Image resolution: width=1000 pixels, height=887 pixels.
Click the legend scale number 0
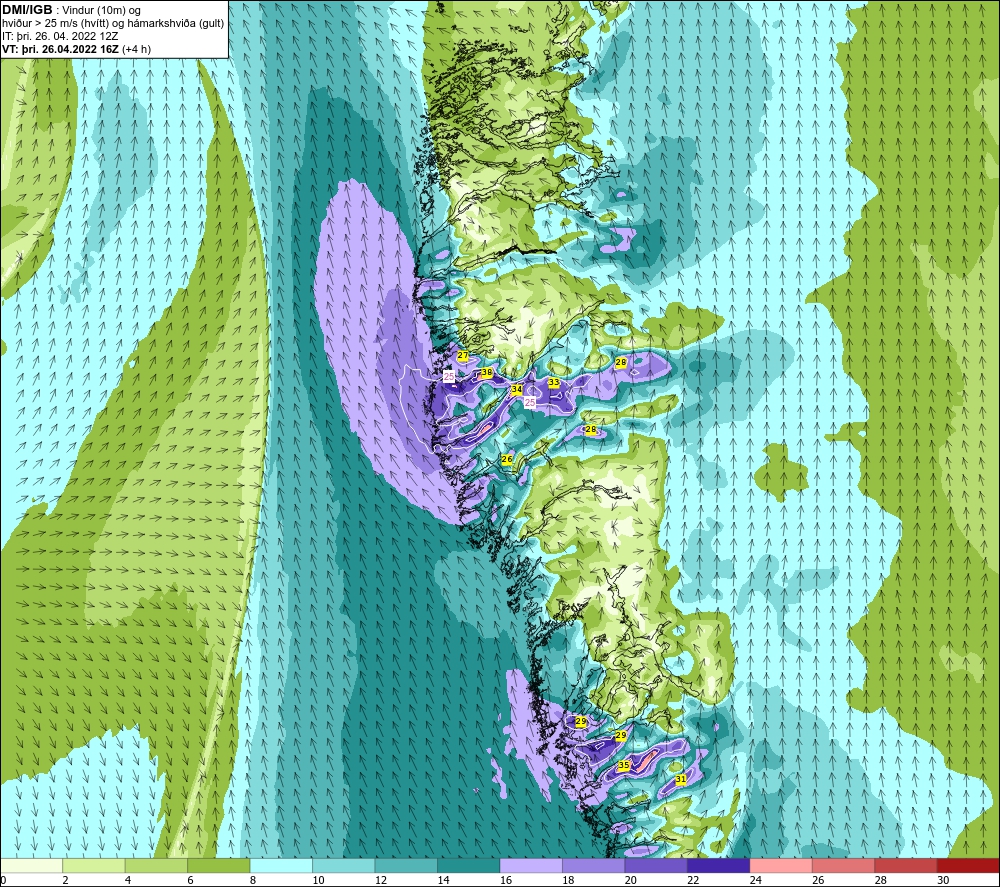tap(3, 880)
